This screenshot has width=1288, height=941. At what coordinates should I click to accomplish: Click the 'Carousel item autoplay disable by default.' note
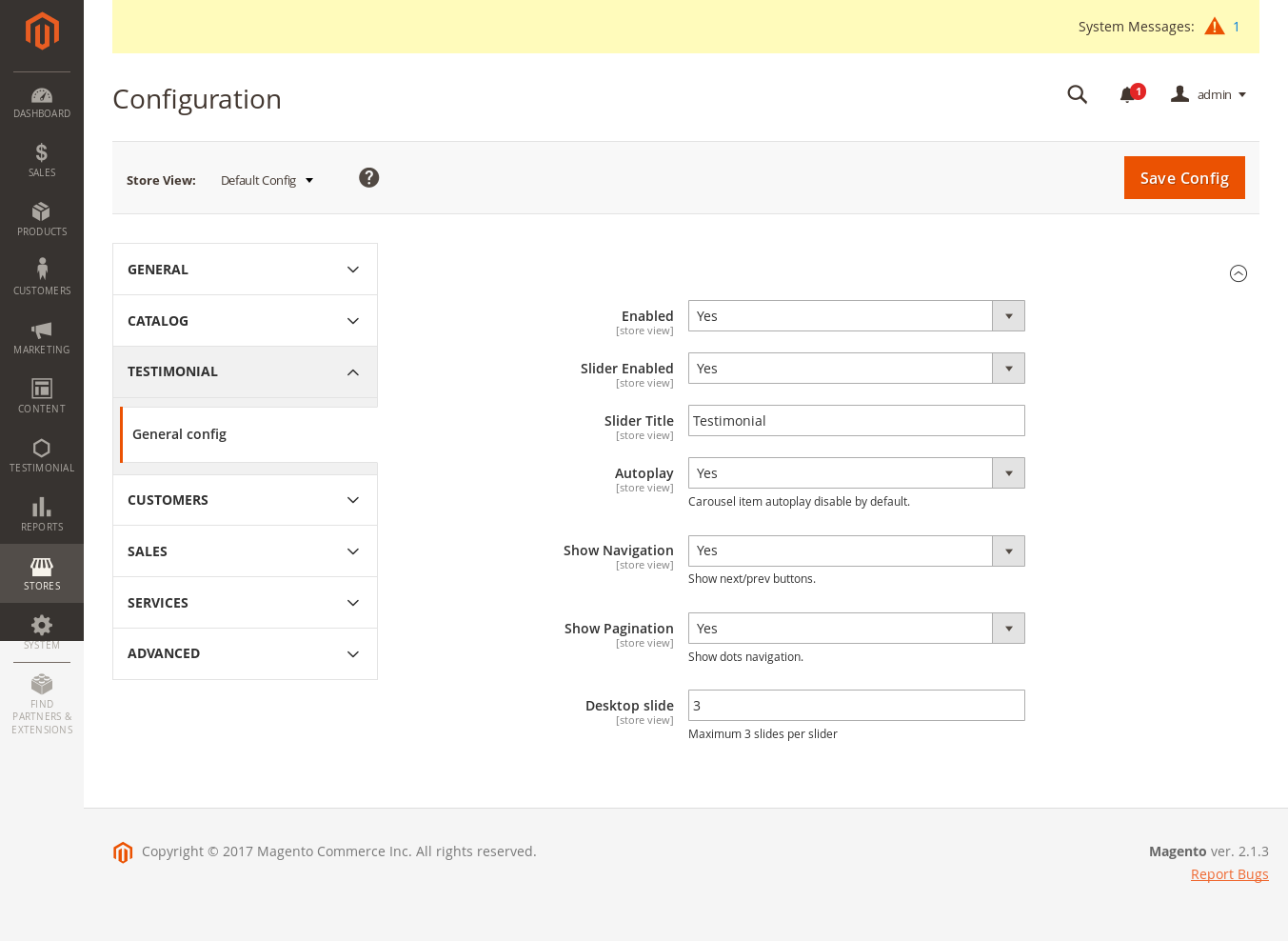pos(799,502)
